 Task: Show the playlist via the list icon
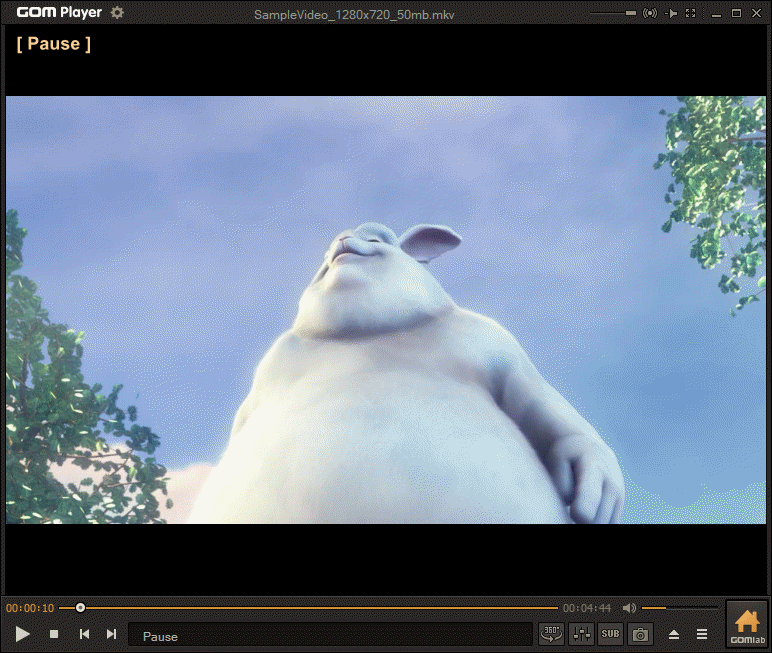(x=702, y=634)
